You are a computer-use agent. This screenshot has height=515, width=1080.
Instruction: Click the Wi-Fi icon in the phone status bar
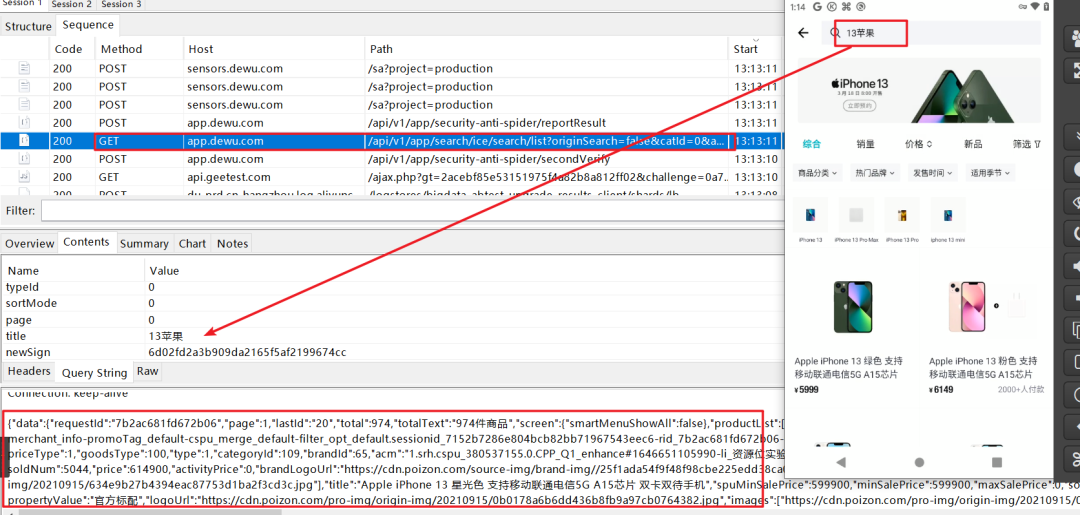(x=1034, y=7)
